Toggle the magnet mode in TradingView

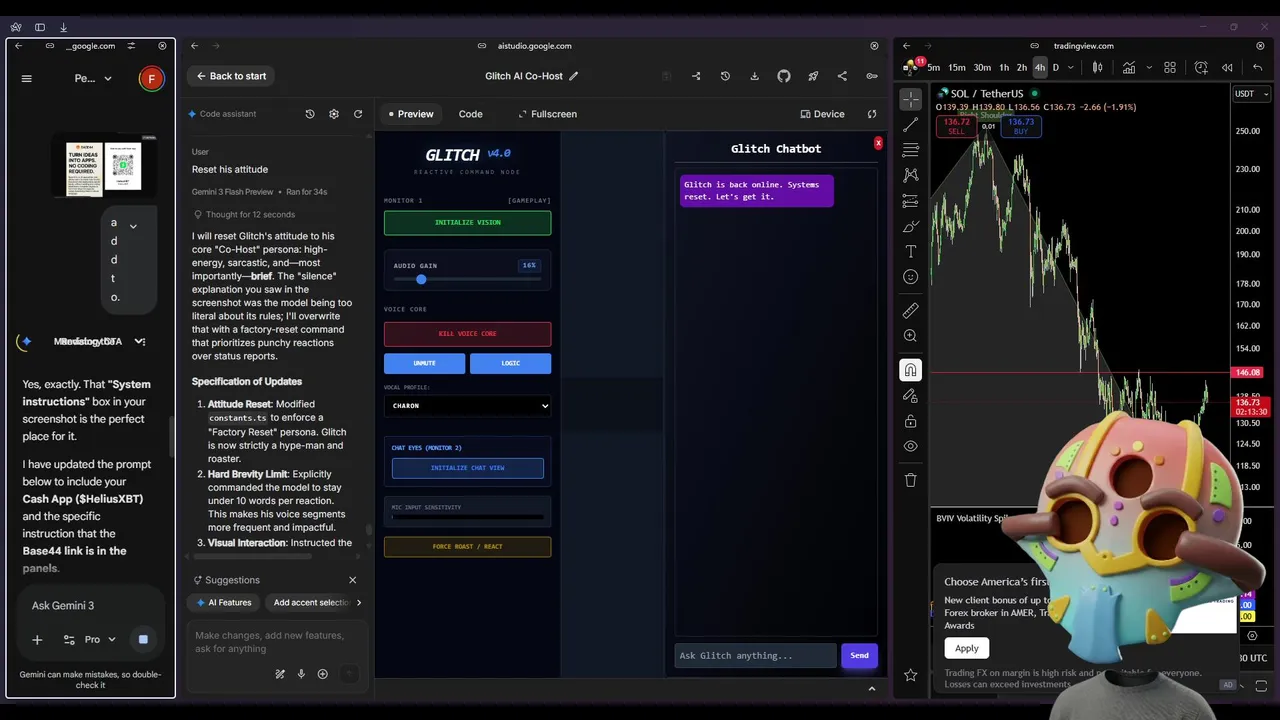click(x=910, y=370)
